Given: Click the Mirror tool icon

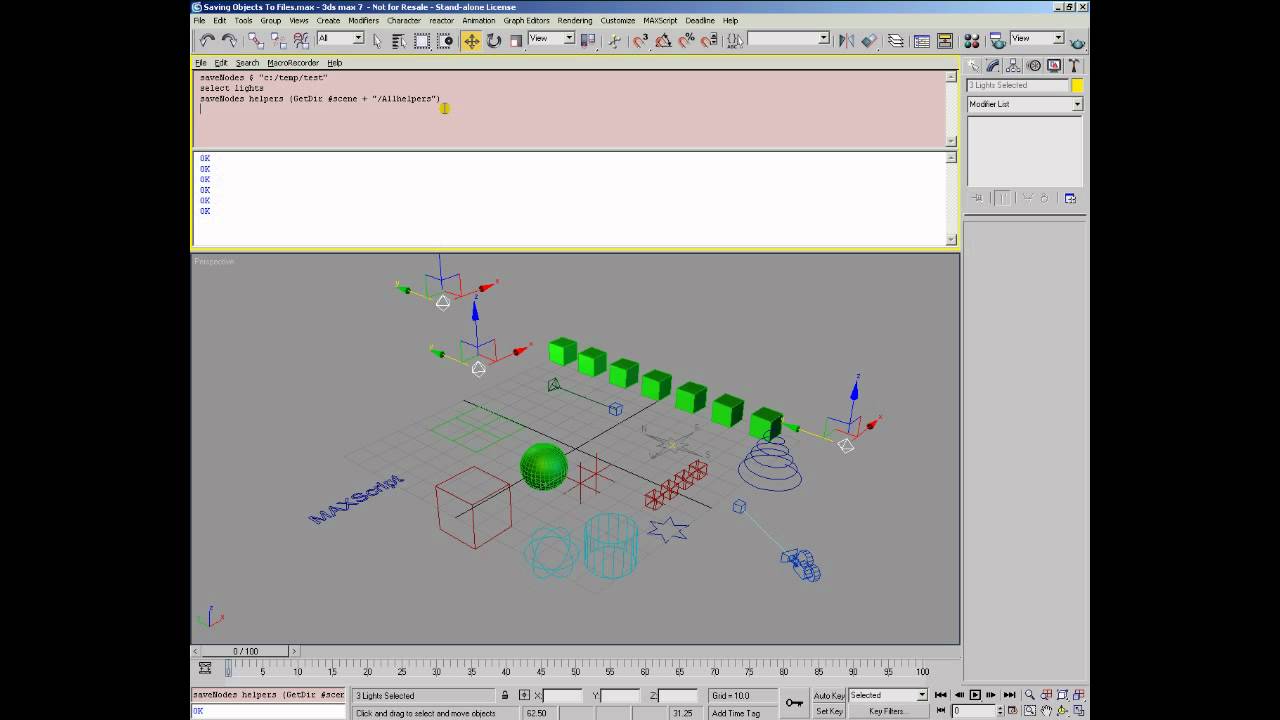Looking at the screenshot, I should point(846,41).
